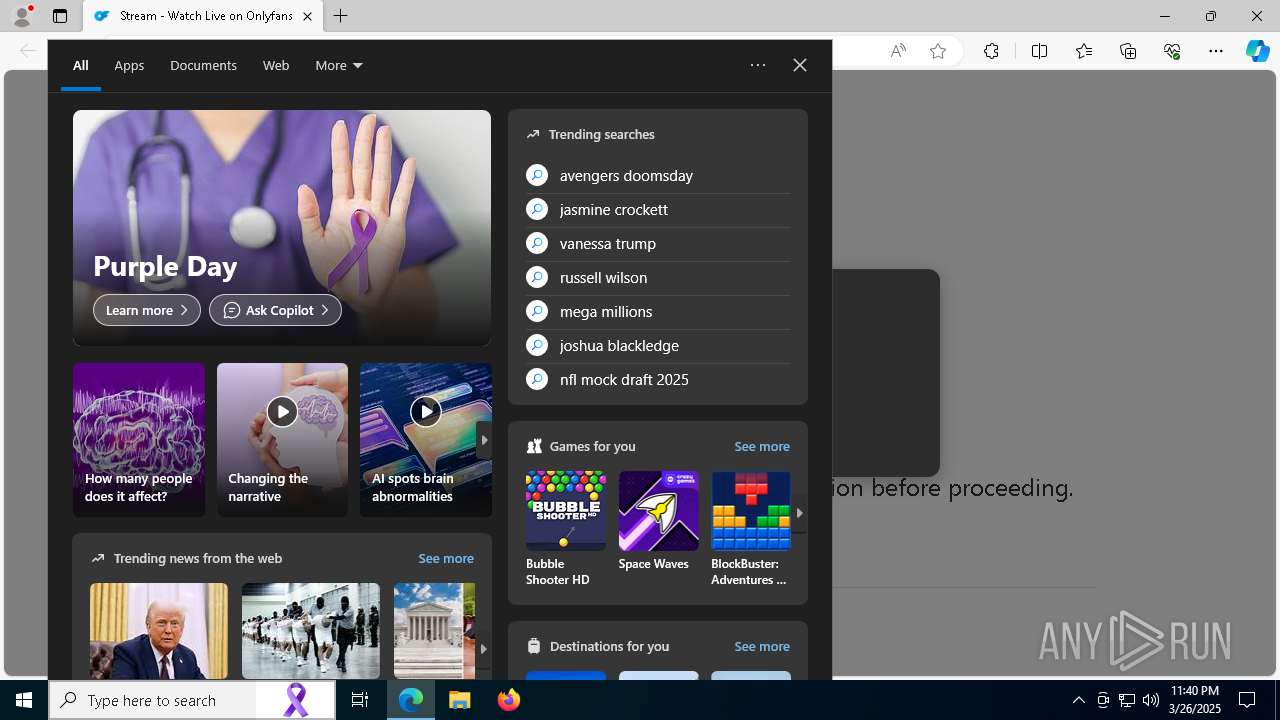Open the Copilot sidebar icon

[1258, 51]
